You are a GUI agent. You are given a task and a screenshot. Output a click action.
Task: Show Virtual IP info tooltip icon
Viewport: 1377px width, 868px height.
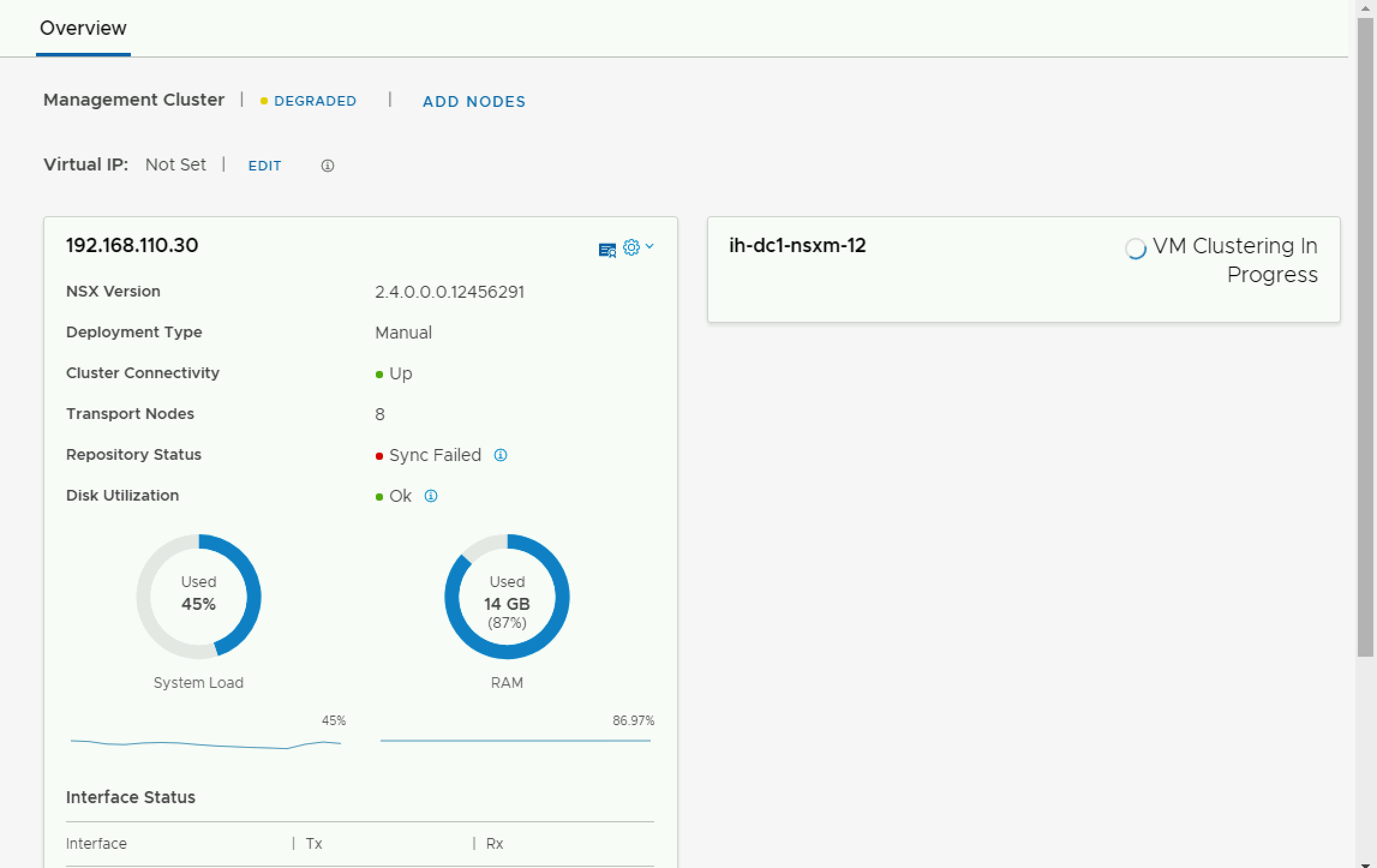[x=327, y=166]
